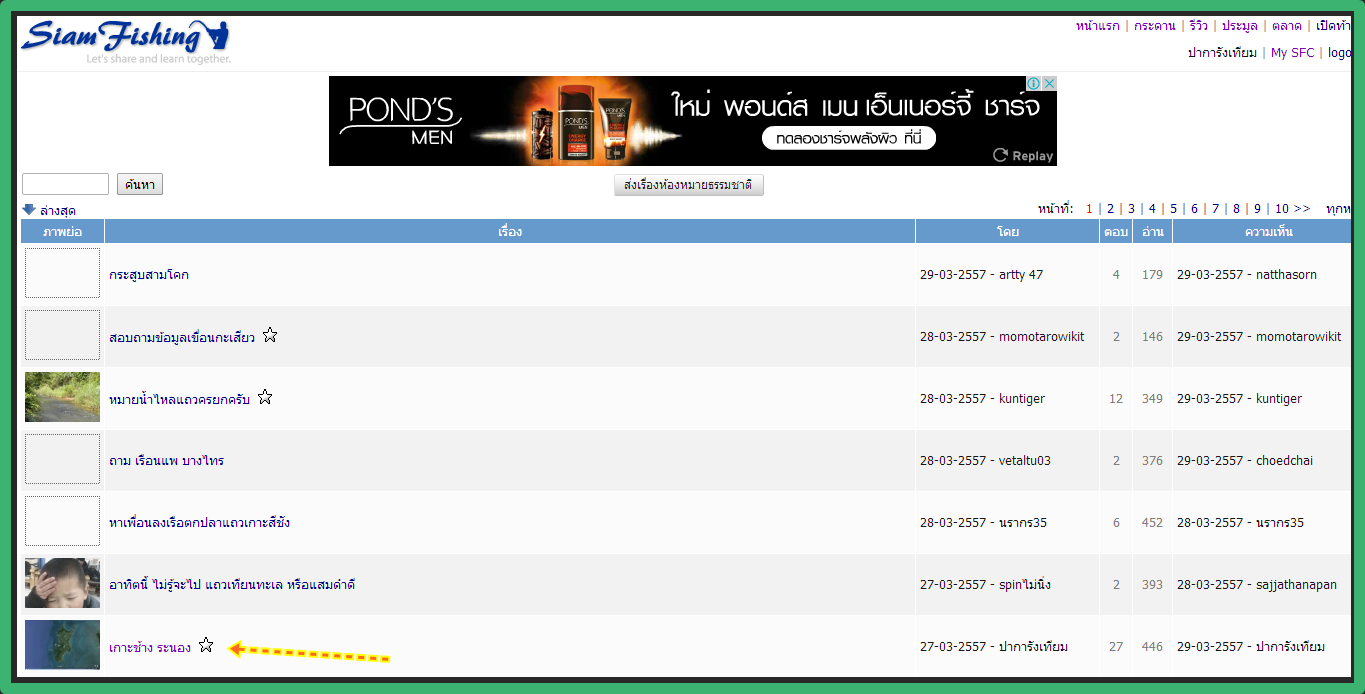This screenshot has height=694, width=1365.
Task: Click star icon beside สอบถามข้อมูลเขื่อนกะเสียว
Action: tap(270, 335)
